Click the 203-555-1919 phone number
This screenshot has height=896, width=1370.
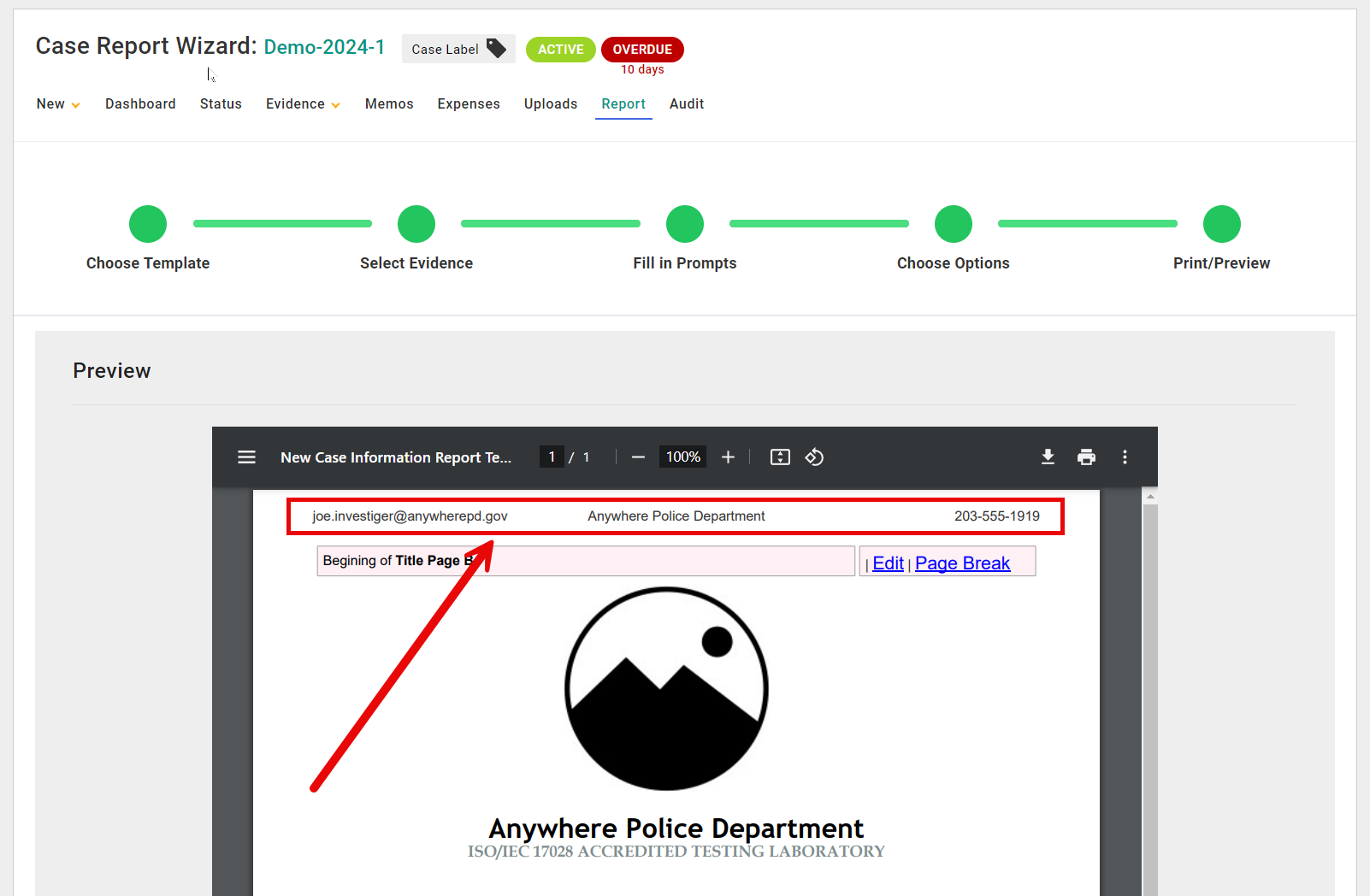click(997, 516)
